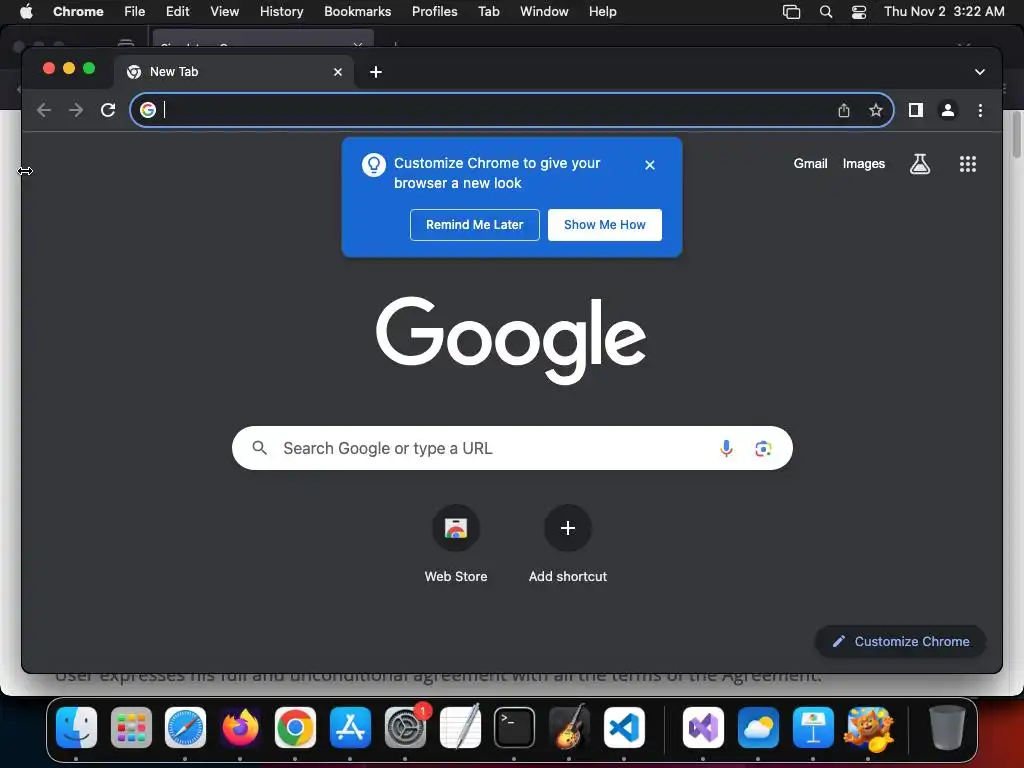The width and height of the screenshot is (1024, 768).
Task: Open the Chrome application menu
Action: (x=78, y=11)
